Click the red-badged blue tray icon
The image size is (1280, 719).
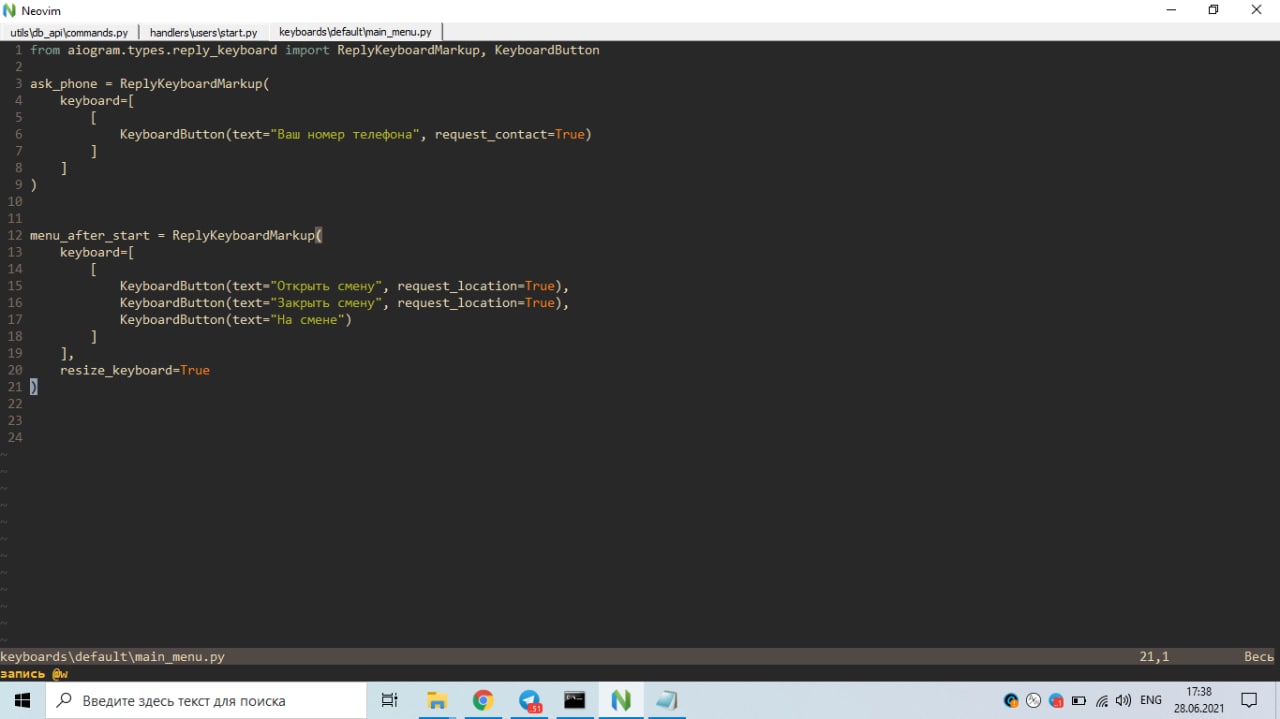coord(1056,701)
